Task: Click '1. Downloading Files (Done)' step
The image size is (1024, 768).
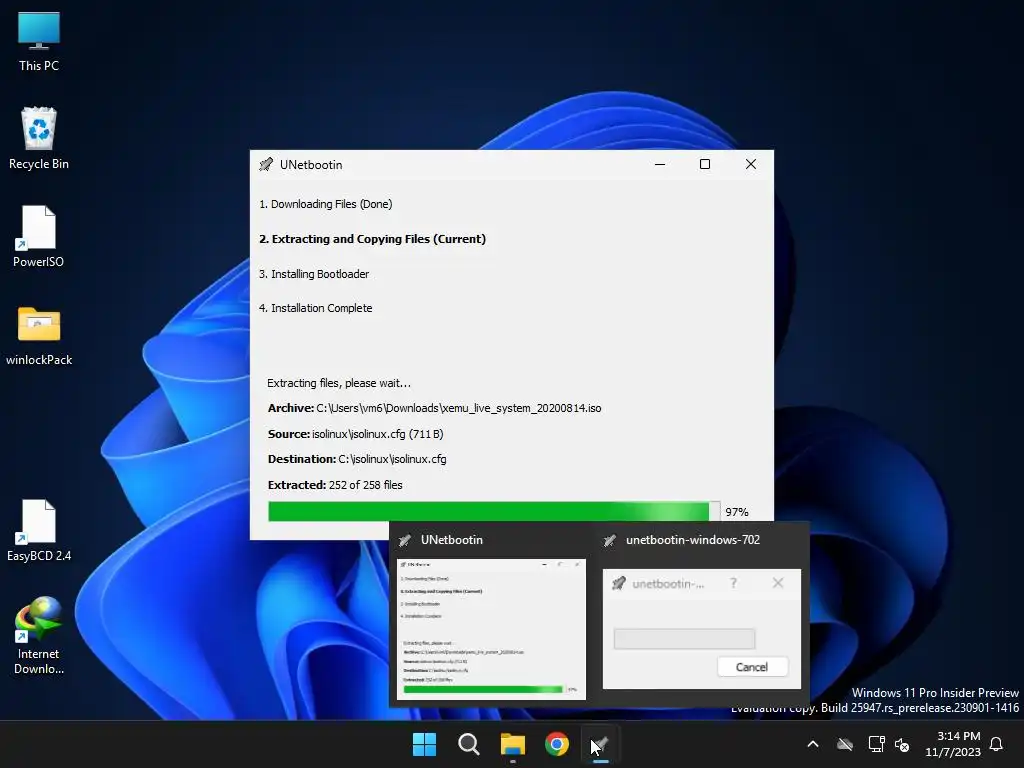Action: 325,204
